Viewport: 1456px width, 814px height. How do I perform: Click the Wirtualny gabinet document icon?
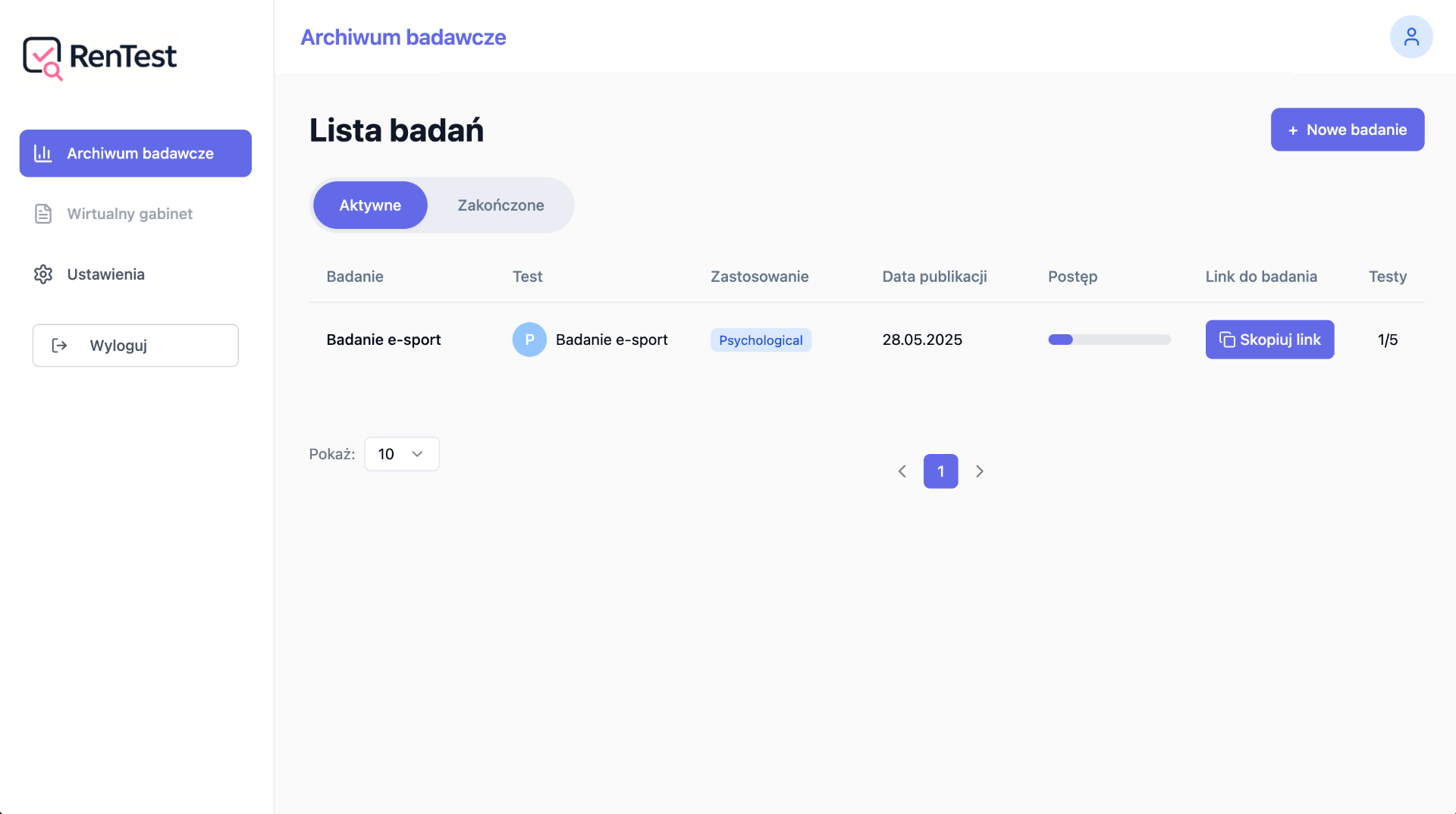42,214
